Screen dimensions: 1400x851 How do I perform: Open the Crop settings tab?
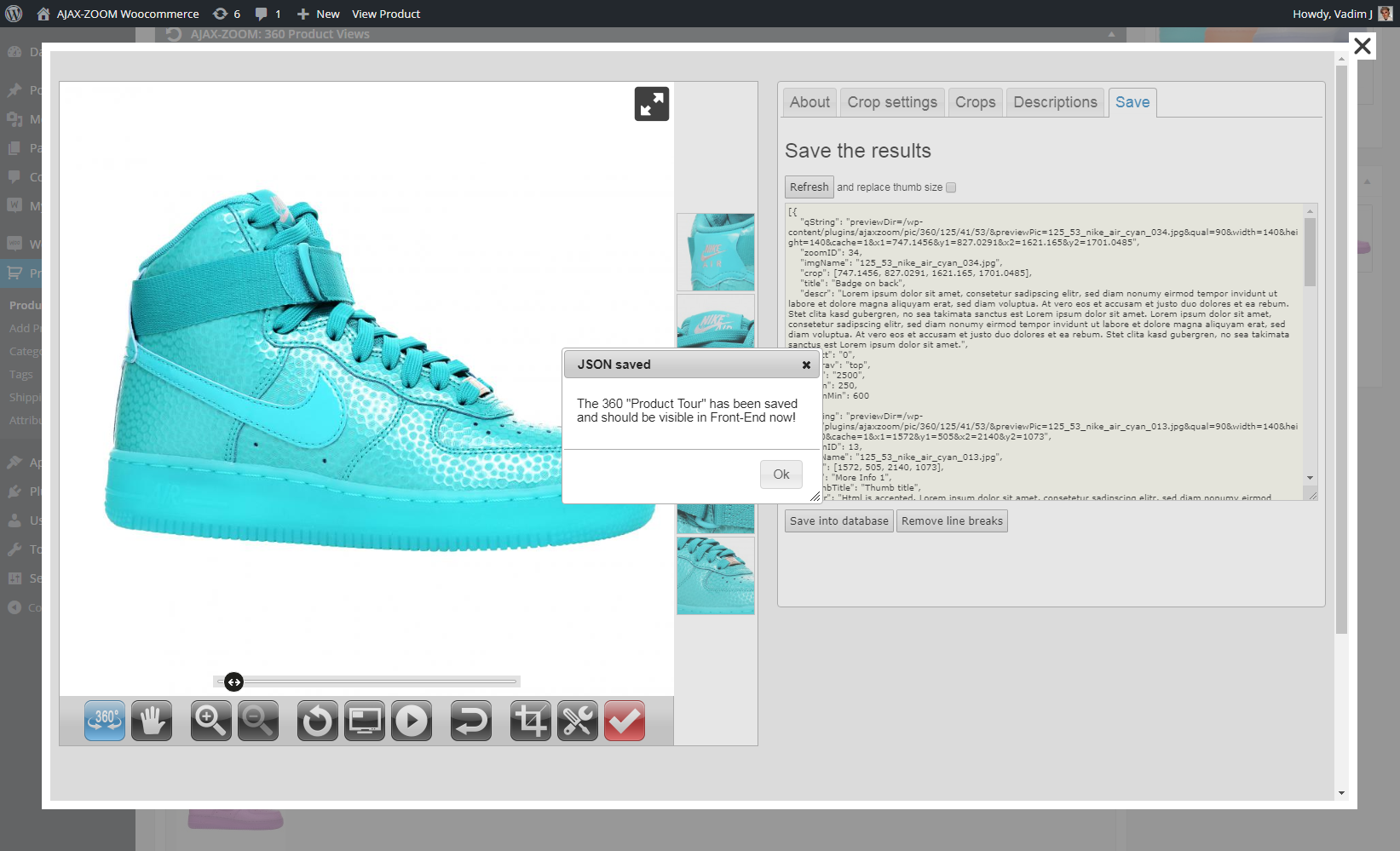point(892,102)
